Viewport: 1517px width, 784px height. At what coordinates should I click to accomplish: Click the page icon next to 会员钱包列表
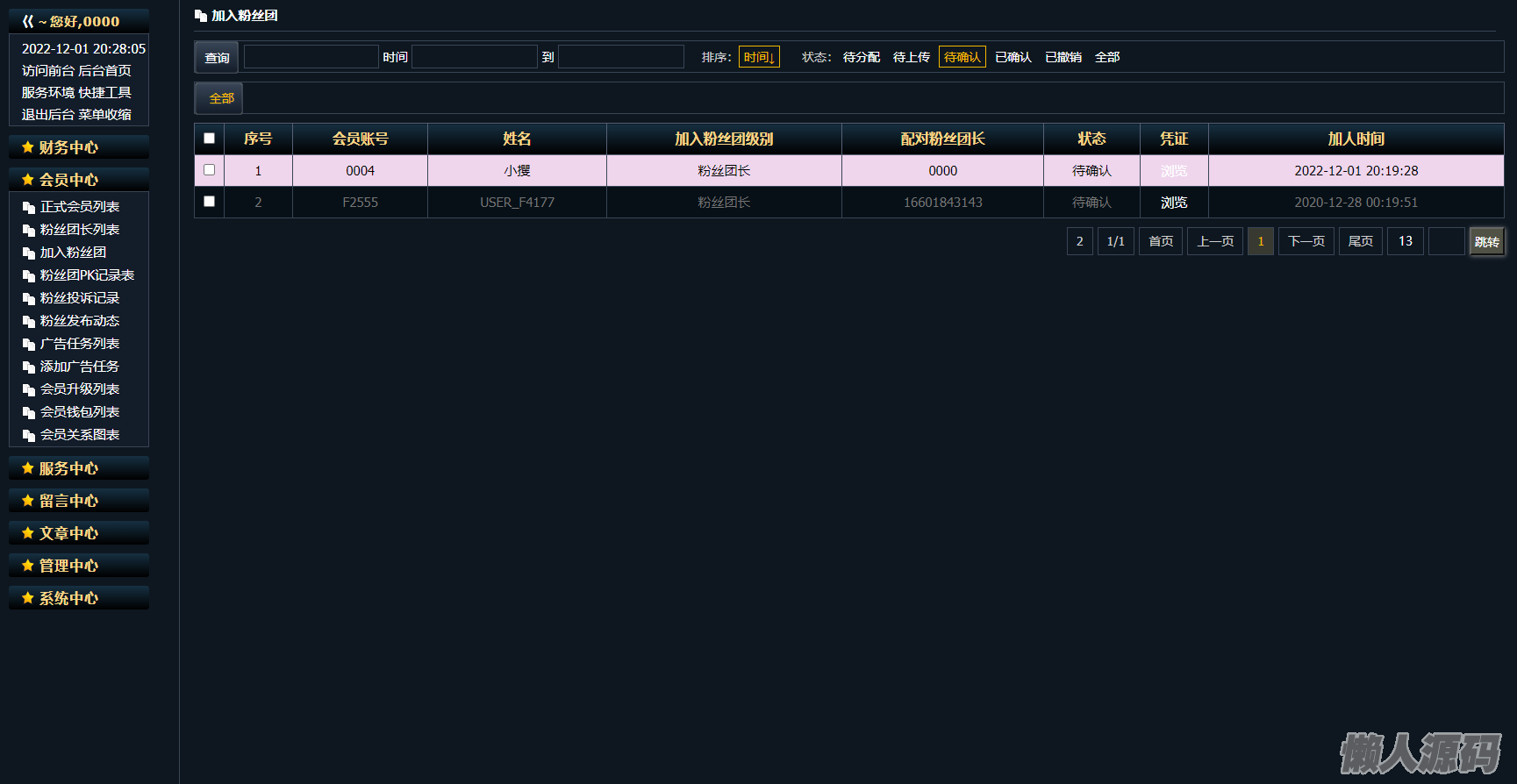coord(29,413)
